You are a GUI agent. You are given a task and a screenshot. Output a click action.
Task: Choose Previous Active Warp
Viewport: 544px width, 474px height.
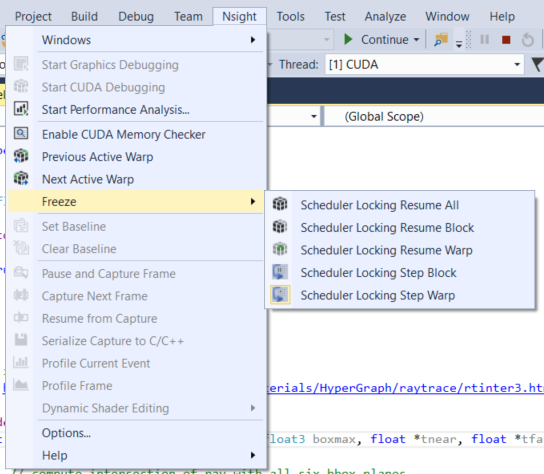point(136,157)
